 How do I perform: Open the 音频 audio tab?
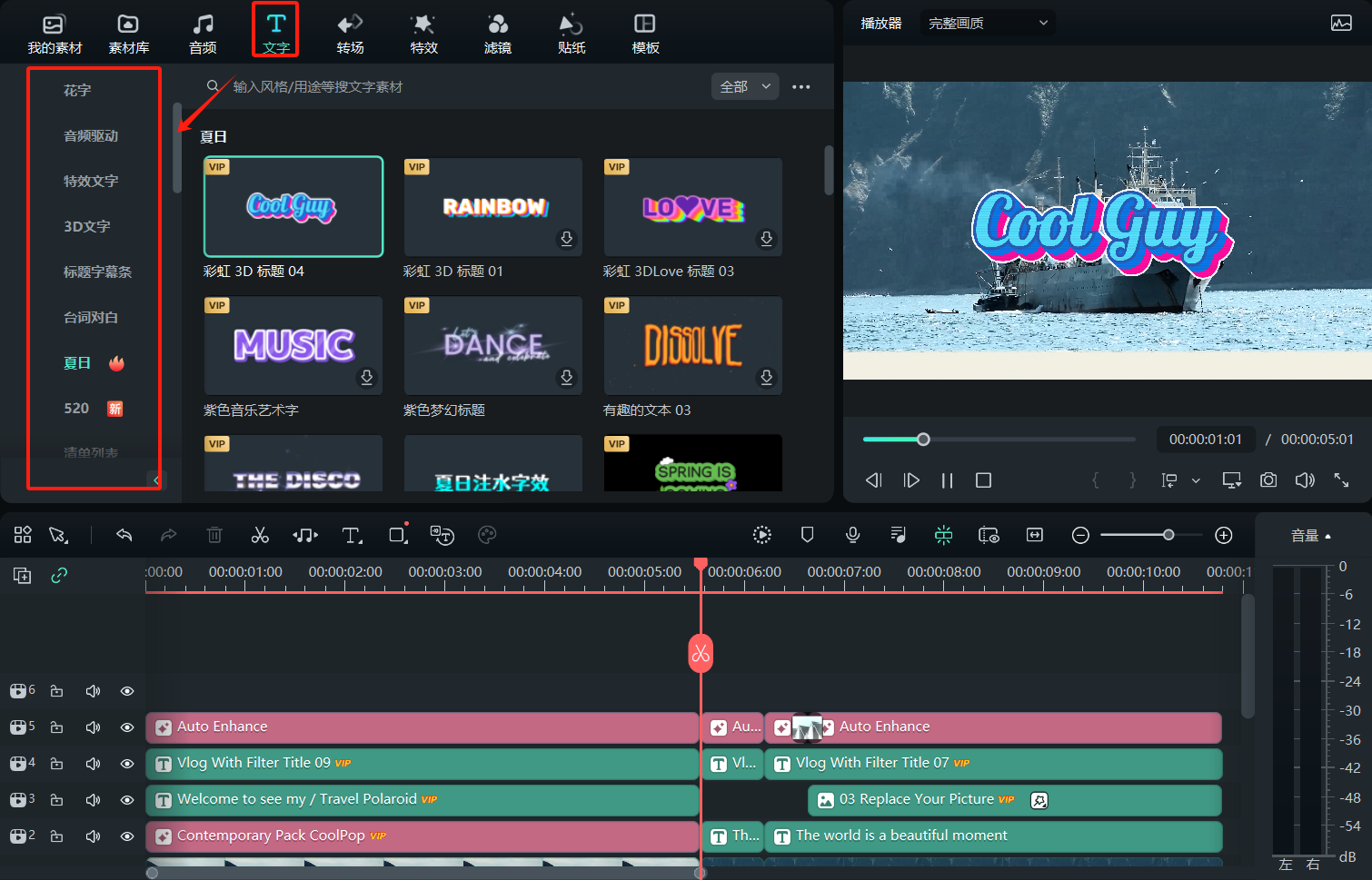point(203,35)
